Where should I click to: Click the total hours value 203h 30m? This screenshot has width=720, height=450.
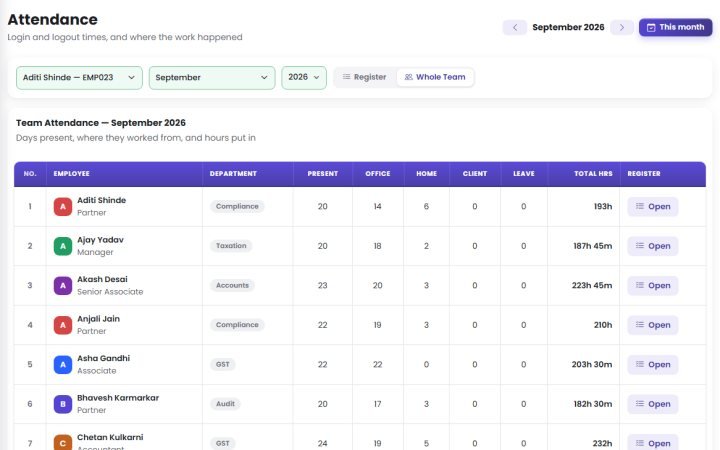pyautogui.click(x=592, y=365)
